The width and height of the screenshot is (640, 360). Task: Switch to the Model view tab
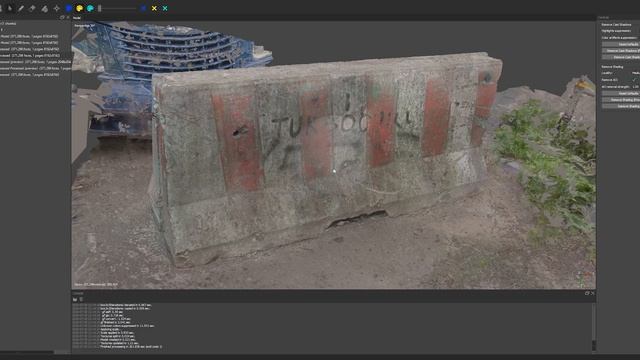point(77,18)
